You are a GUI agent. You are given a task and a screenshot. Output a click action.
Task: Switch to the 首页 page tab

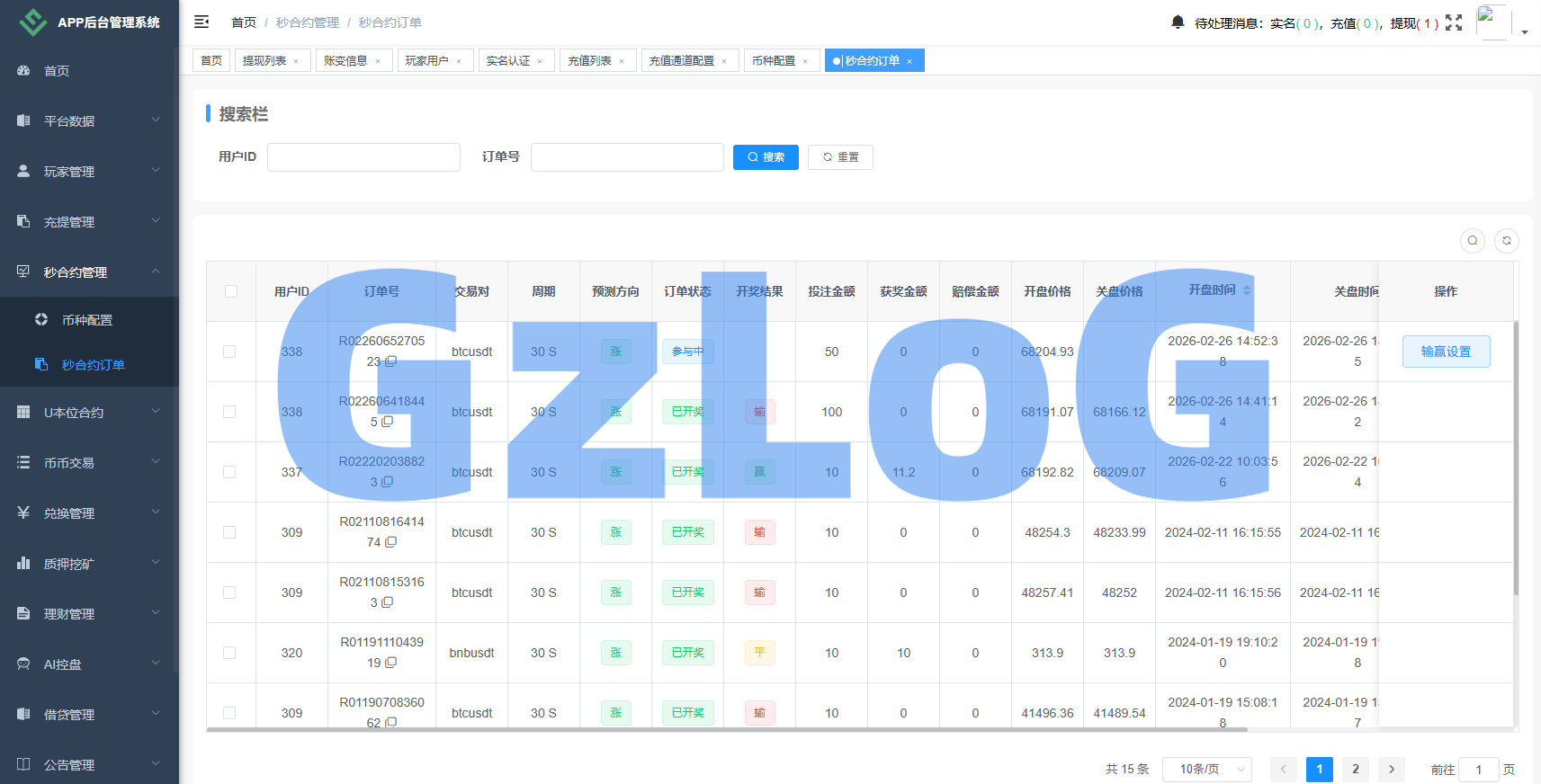coord(211,60)
